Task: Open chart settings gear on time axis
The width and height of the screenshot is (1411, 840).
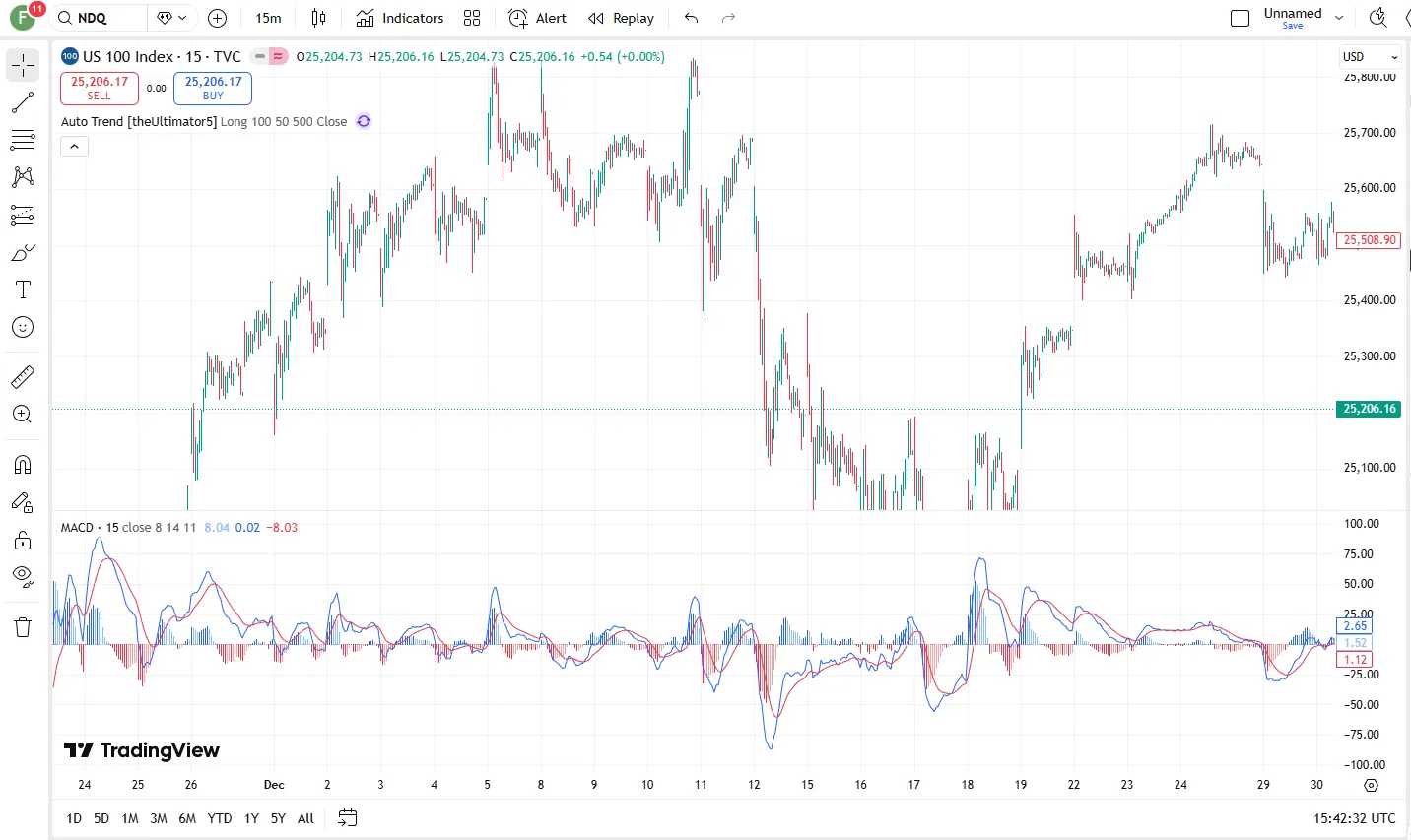Action: point(1371,785)
